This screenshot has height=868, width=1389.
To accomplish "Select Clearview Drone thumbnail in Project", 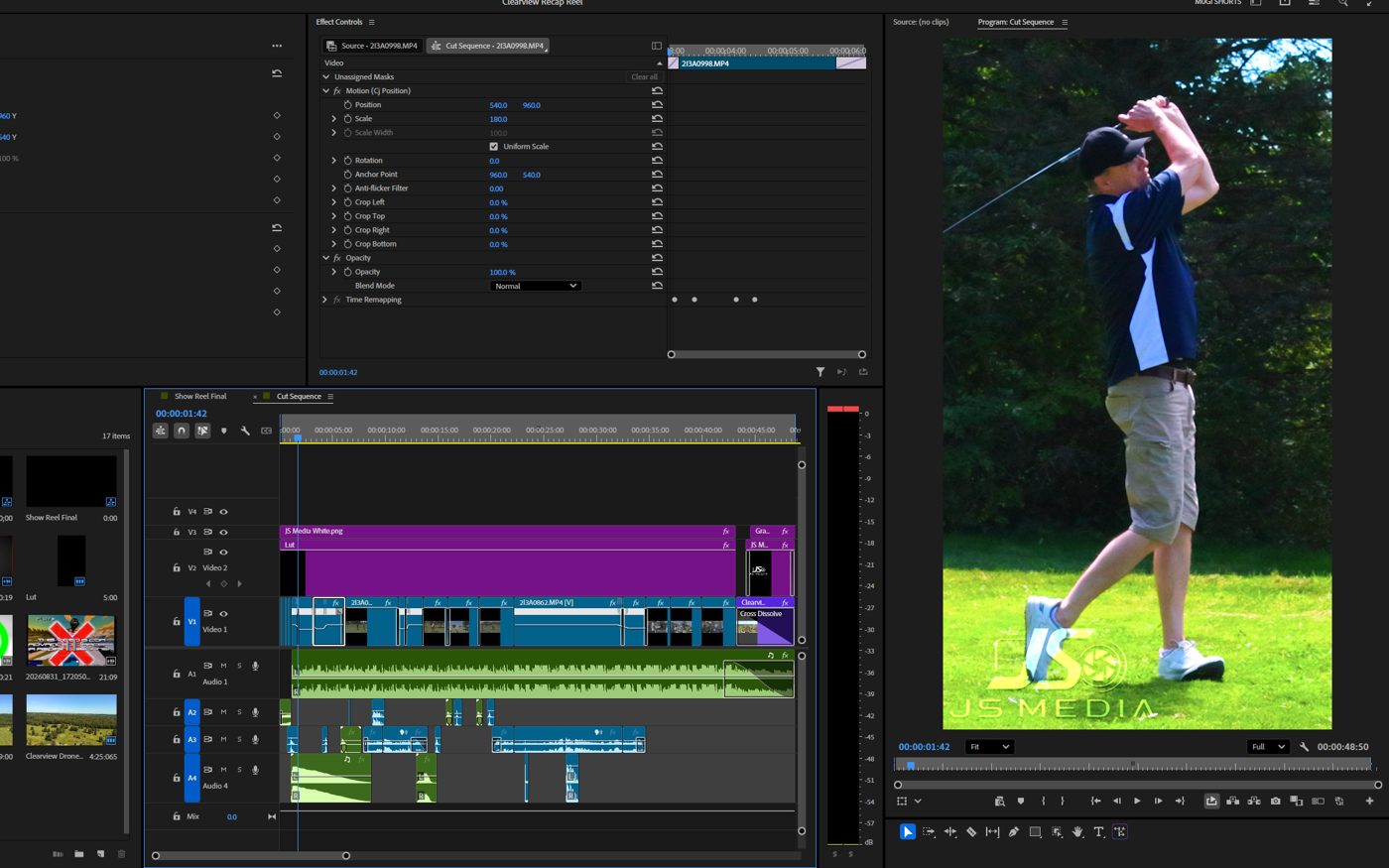I will (71, 720).
